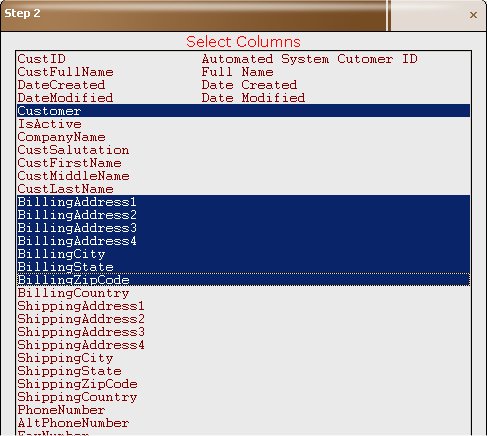The image size is (487, 436).
Task: Select the CustID column row
Action: coord(243,59)
